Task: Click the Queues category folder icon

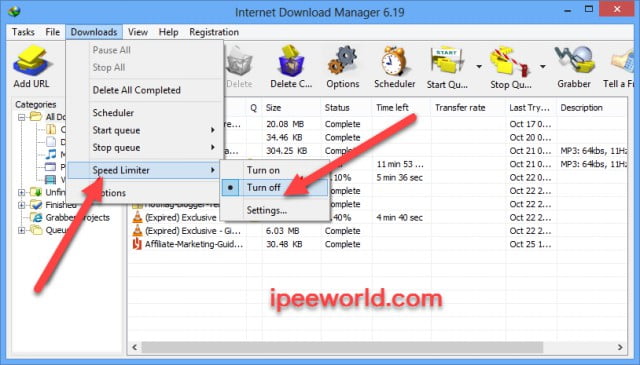Action: point(36,230)
